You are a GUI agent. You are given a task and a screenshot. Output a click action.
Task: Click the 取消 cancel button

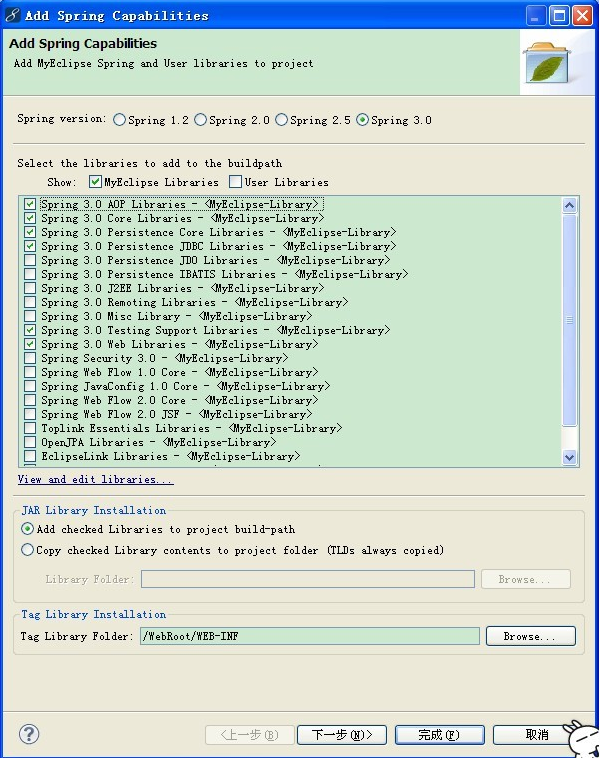coord(537,735)
